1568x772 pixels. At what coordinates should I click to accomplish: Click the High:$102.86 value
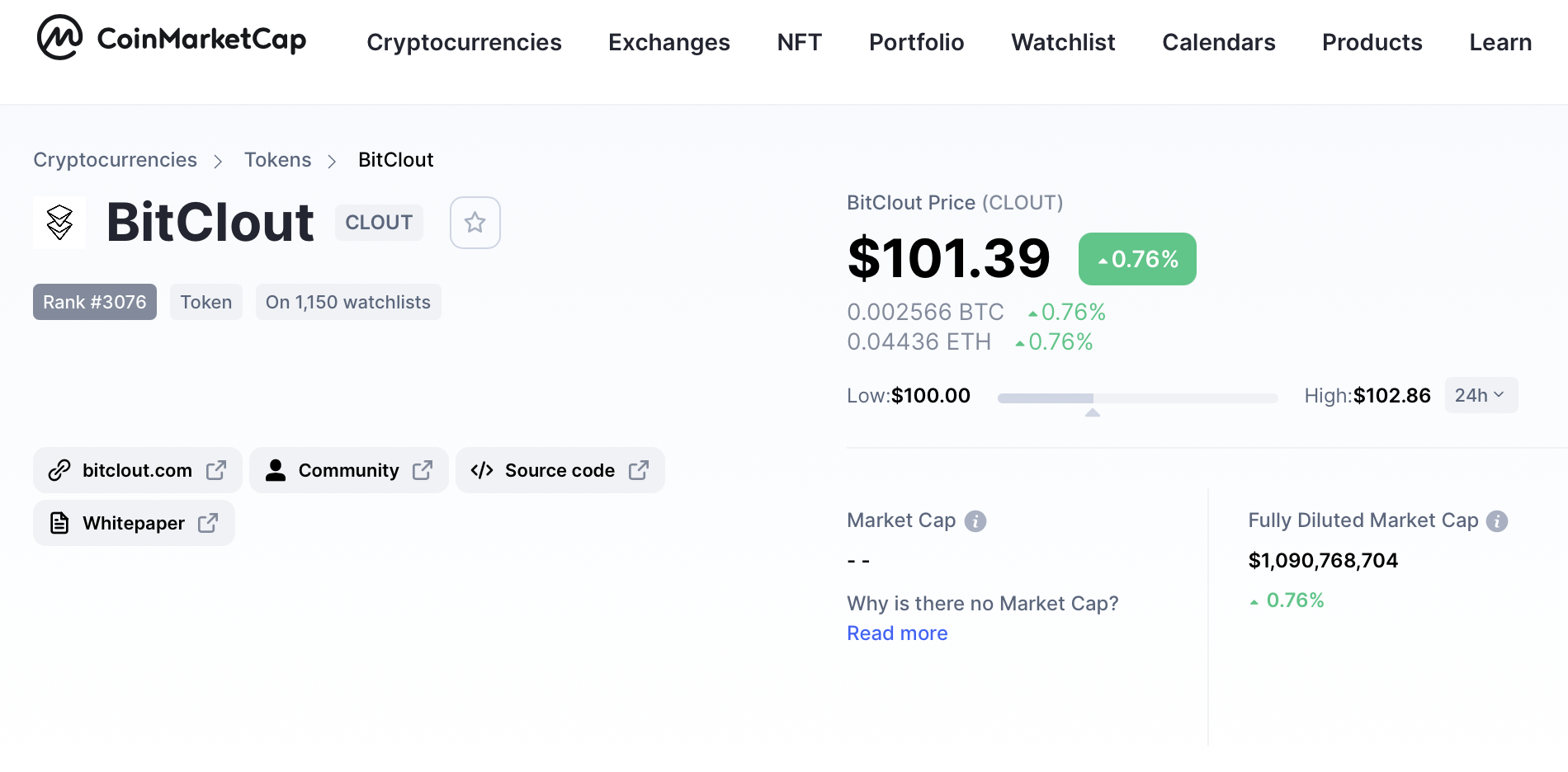1367,396
